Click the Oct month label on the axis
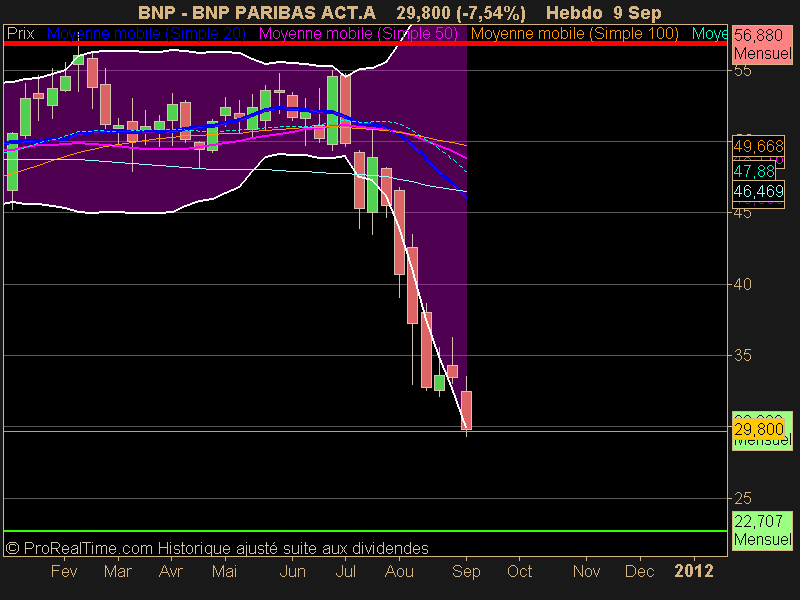Image resolution: width=800 pixels, height=600 pixels. tap(519, 571)
